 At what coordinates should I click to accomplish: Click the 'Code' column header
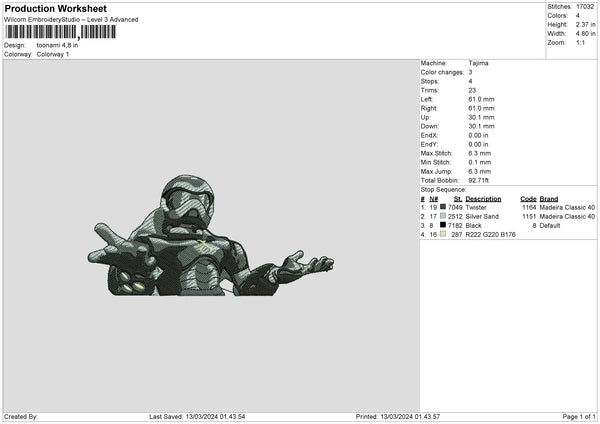point(528,199)
